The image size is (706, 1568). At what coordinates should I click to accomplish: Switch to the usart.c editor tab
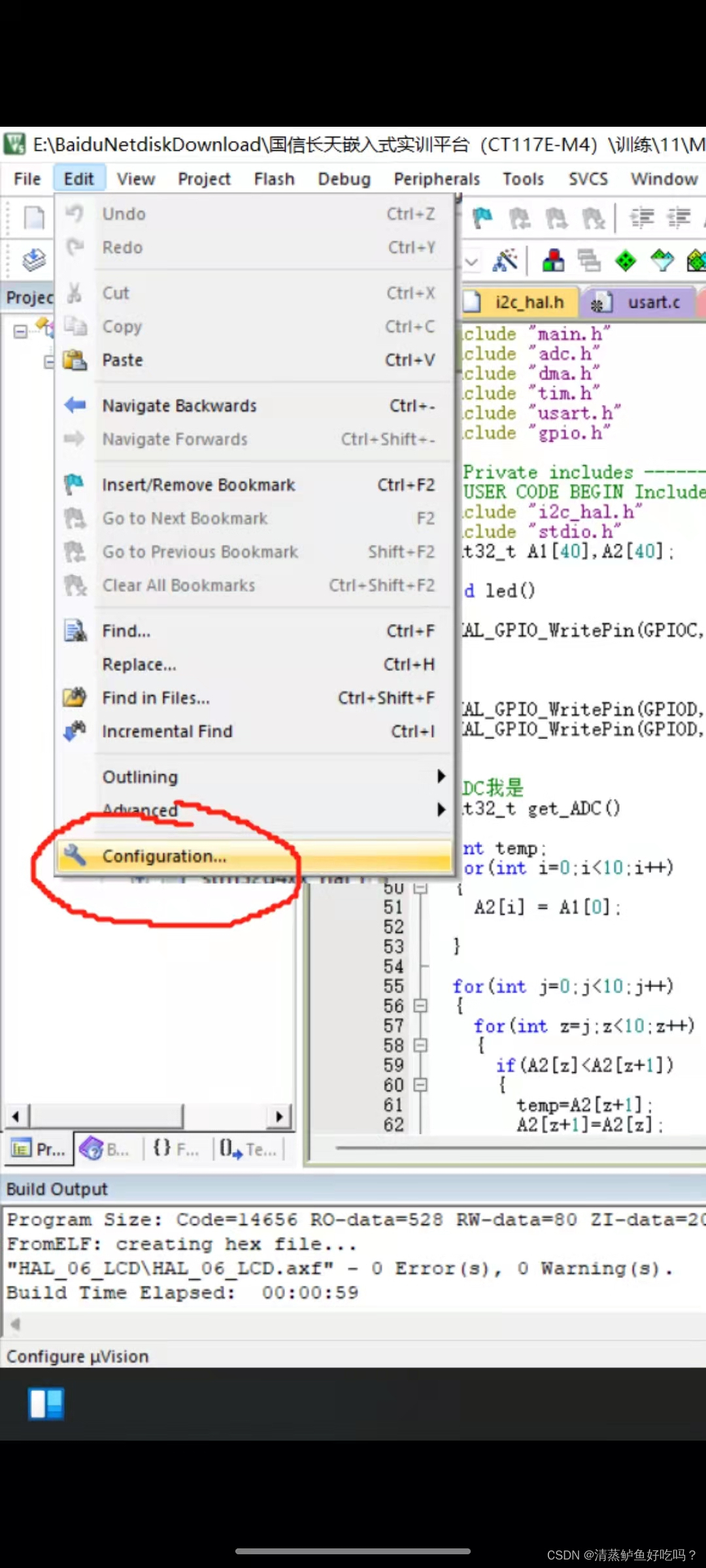[x=639, y=302]
